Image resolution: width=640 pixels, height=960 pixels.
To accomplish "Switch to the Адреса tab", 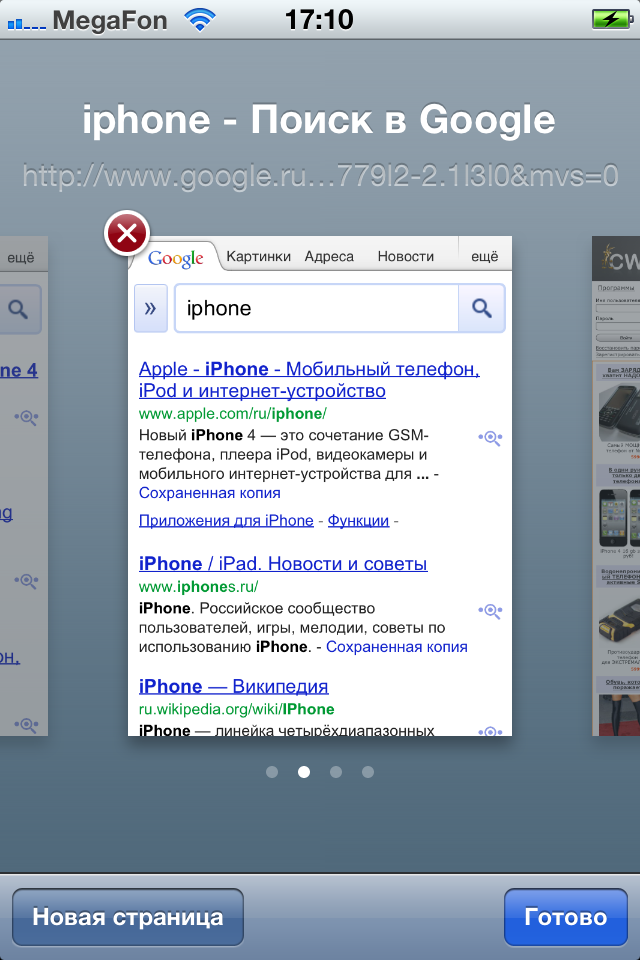I will click(x=329, y=256).
